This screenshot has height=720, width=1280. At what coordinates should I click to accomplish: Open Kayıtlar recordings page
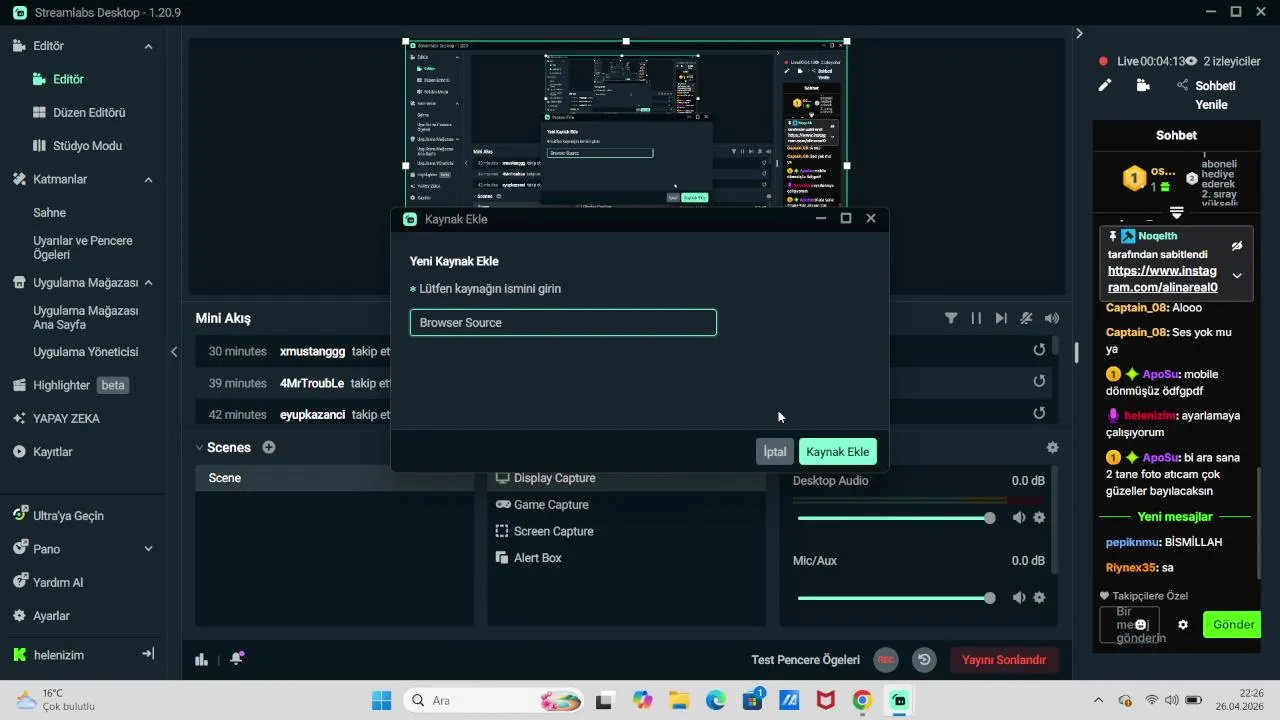pyautogui.click(x=52, y=452)
